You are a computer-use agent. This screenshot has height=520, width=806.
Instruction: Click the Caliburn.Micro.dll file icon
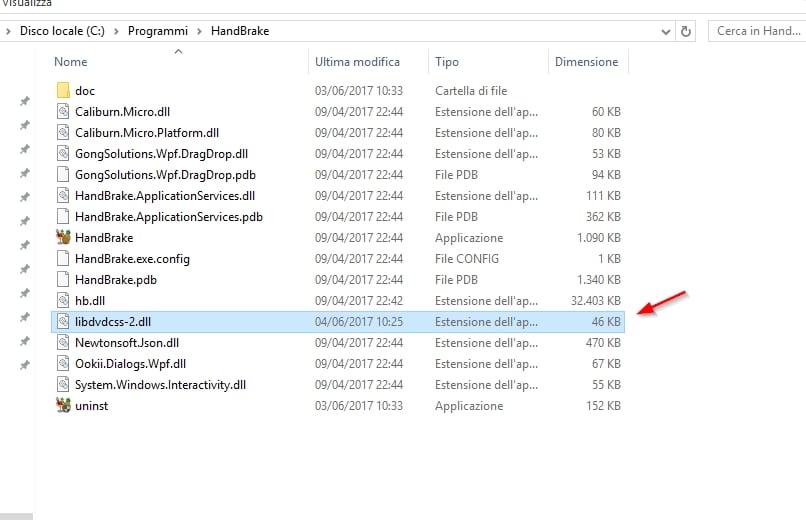tap(63, 112)
